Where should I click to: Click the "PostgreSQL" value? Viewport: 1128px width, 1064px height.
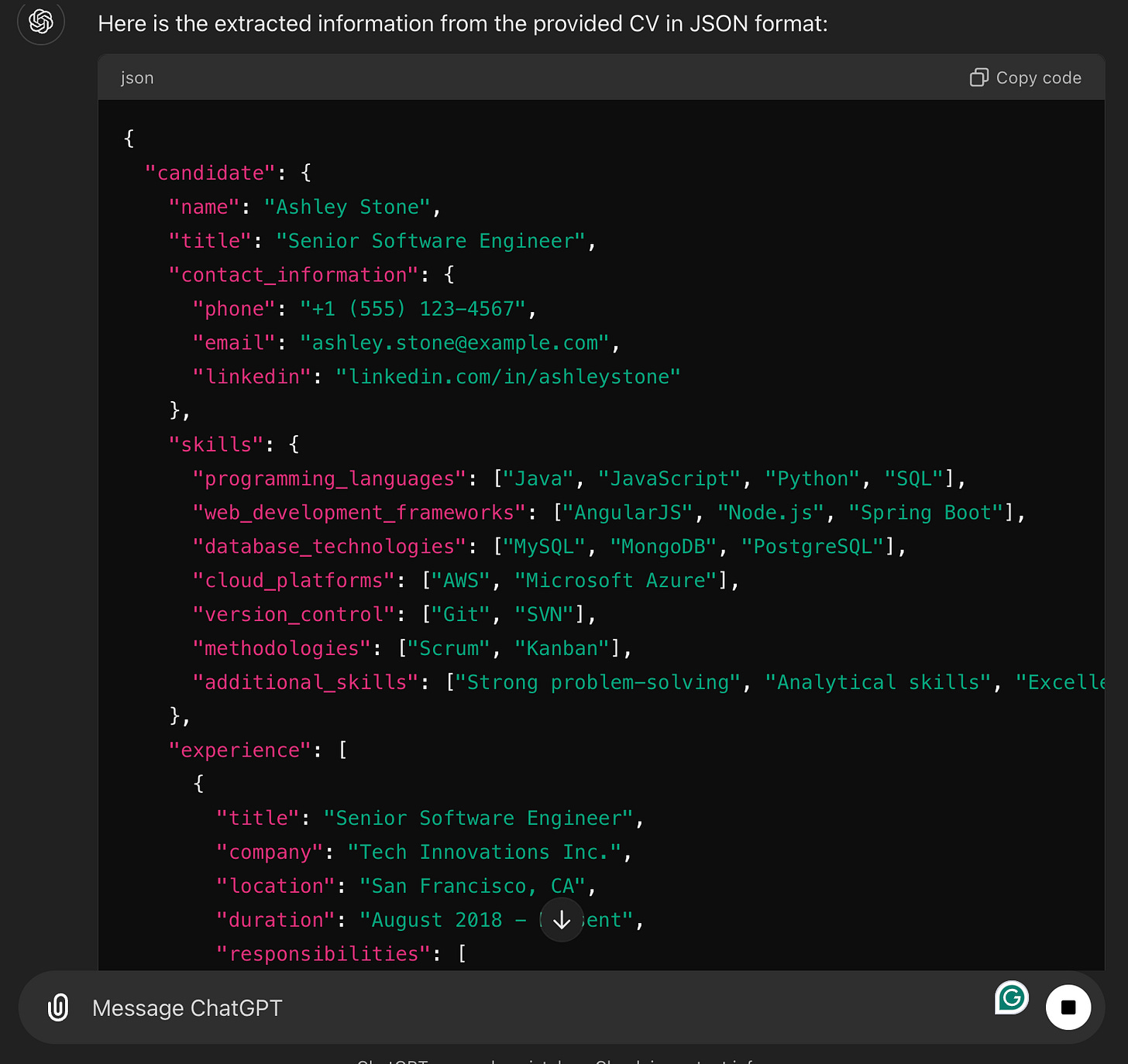[x=813, y=547]
